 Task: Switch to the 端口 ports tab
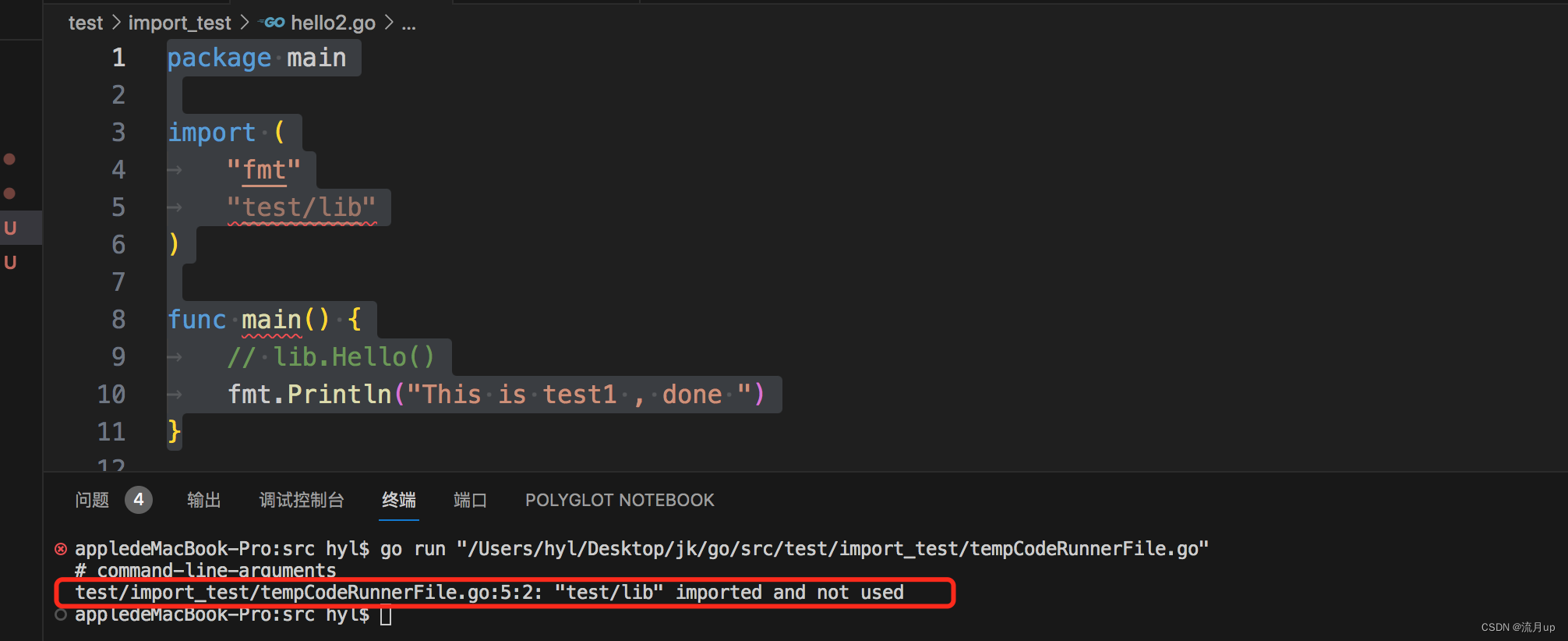click(471, 500)
